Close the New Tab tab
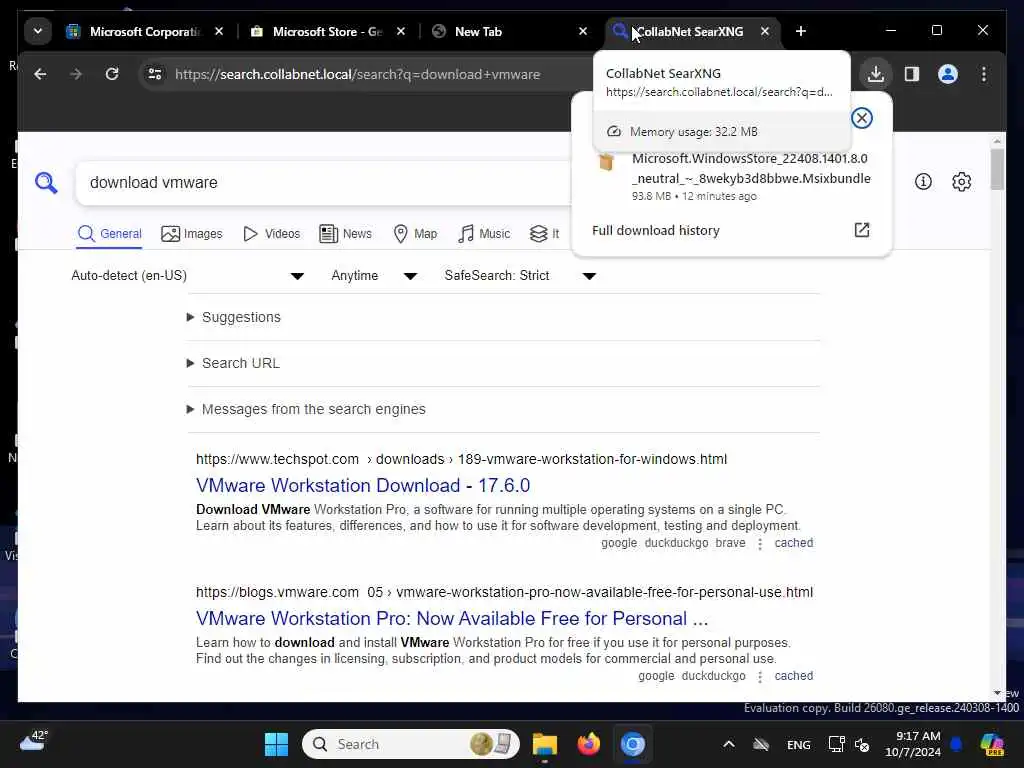 (583, 31)
